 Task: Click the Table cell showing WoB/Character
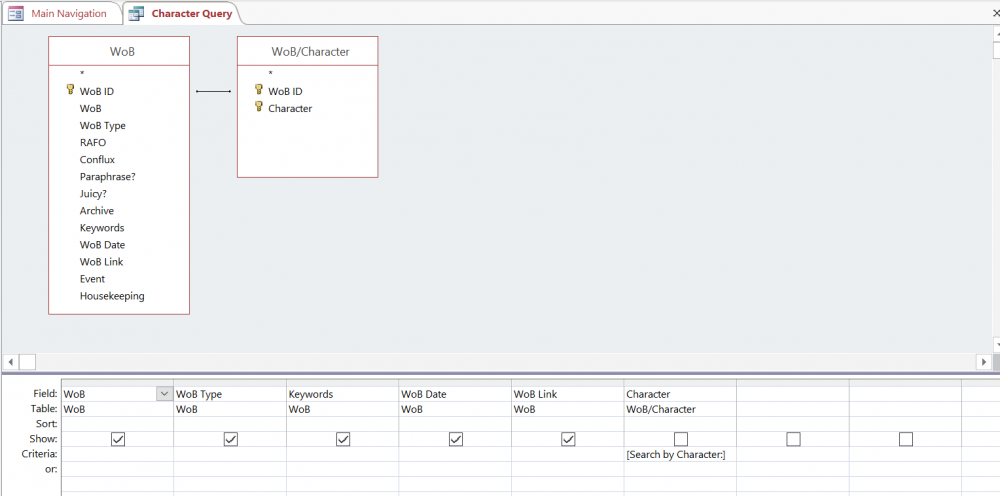point(680,409)
